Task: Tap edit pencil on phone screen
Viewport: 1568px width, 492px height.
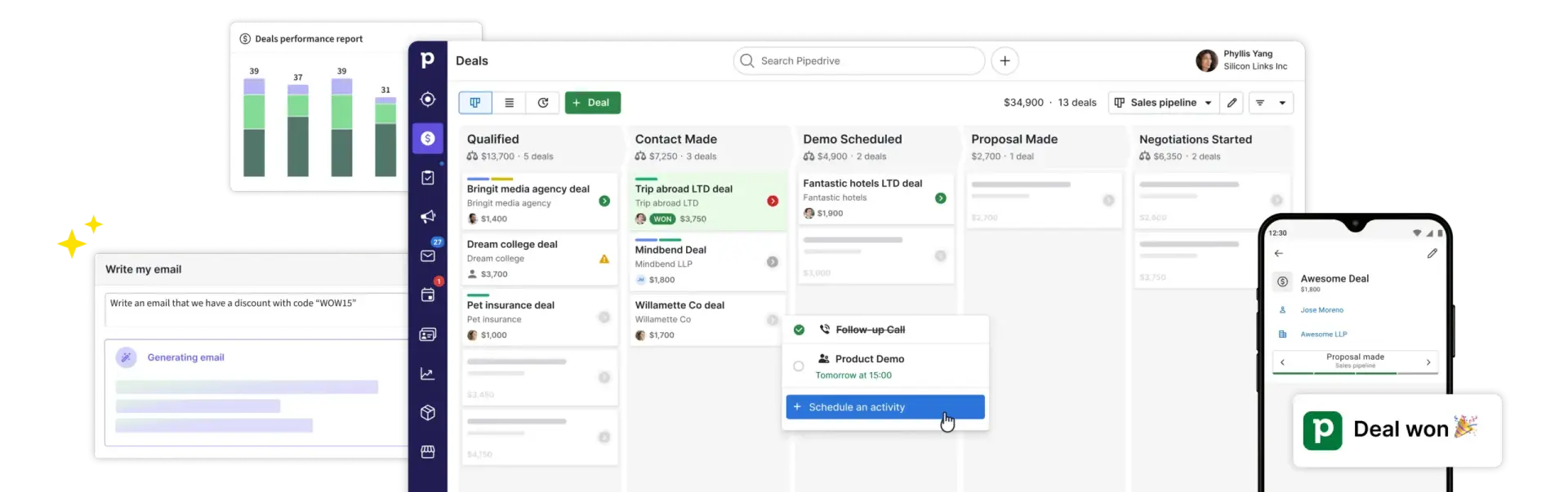Action: (1432, 254)
